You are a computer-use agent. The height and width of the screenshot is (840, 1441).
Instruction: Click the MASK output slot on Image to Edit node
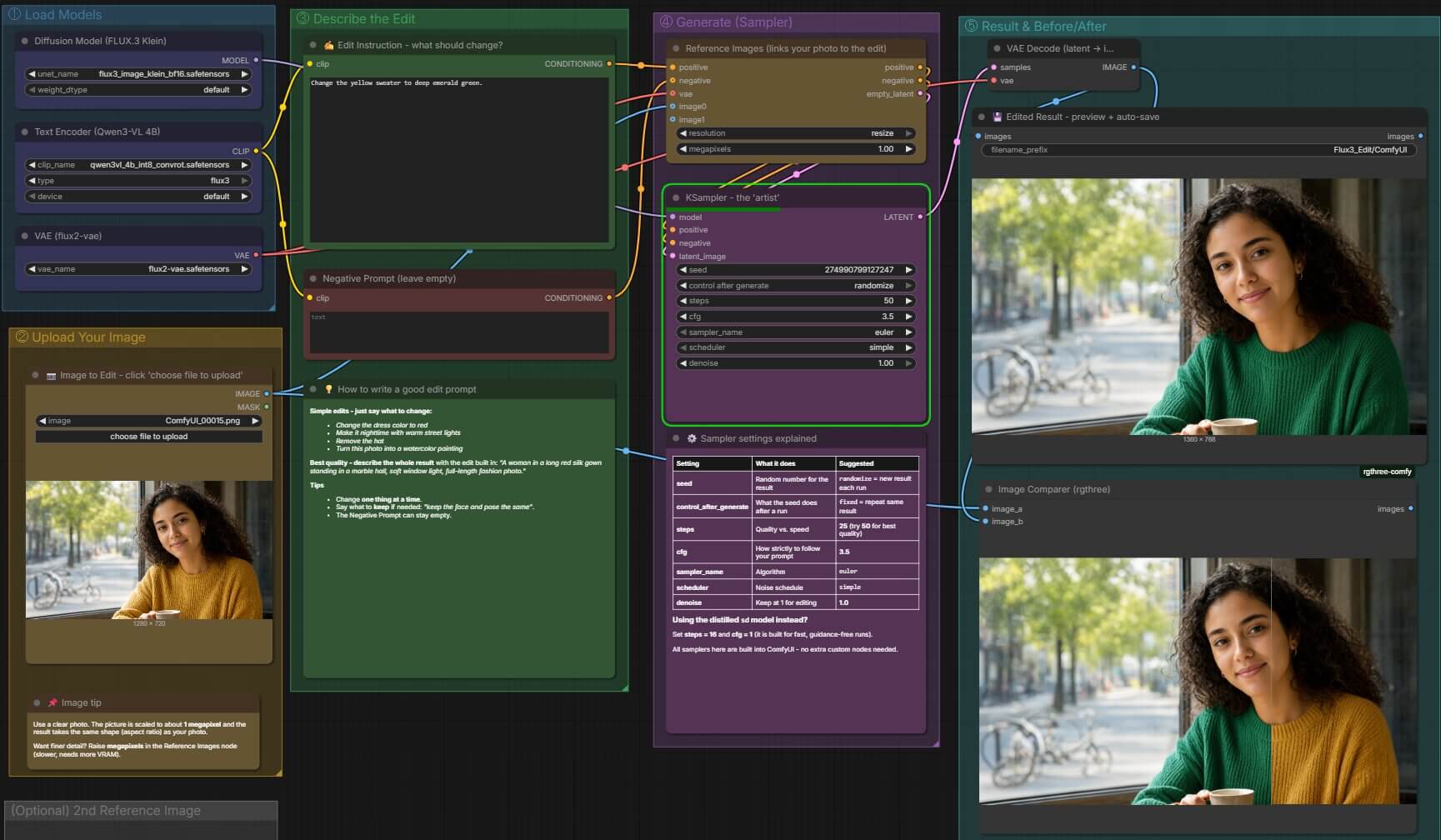(x=267, y=407)
